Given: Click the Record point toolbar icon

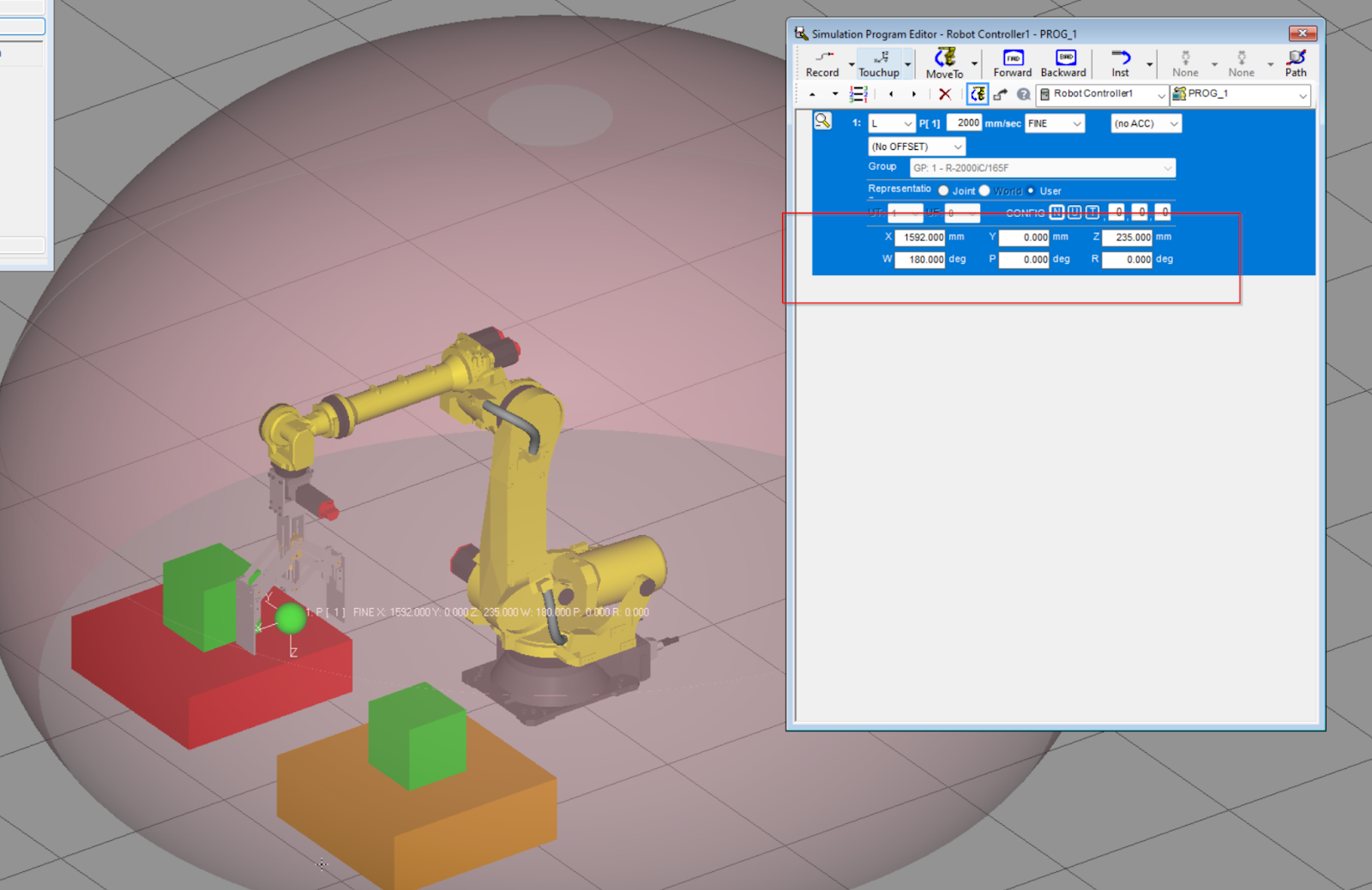Looking at the screenshot, I should tap(822, 63).
